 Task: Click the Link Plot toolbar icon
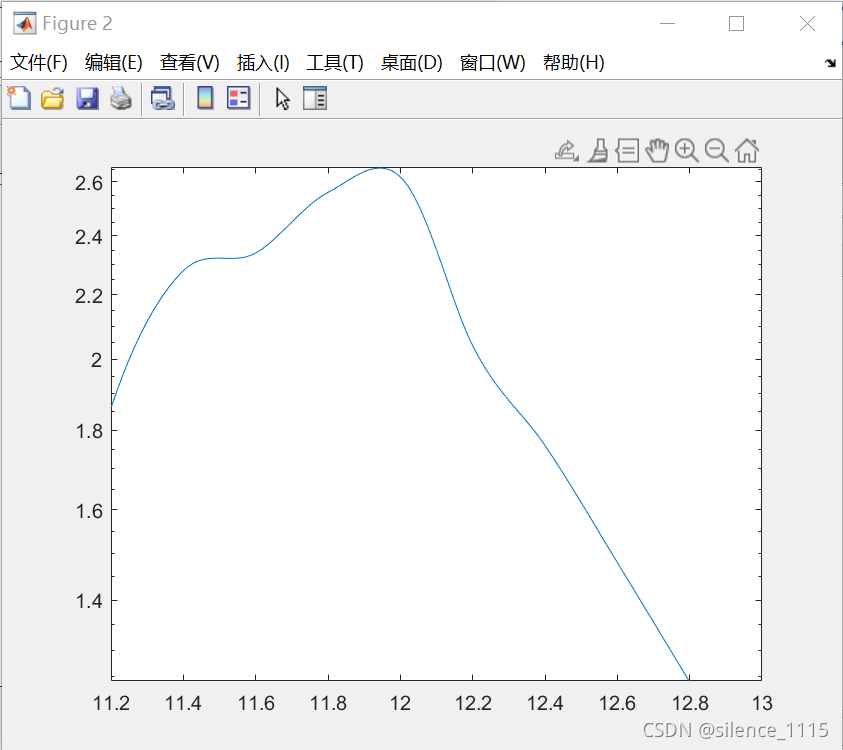point(162,98)
